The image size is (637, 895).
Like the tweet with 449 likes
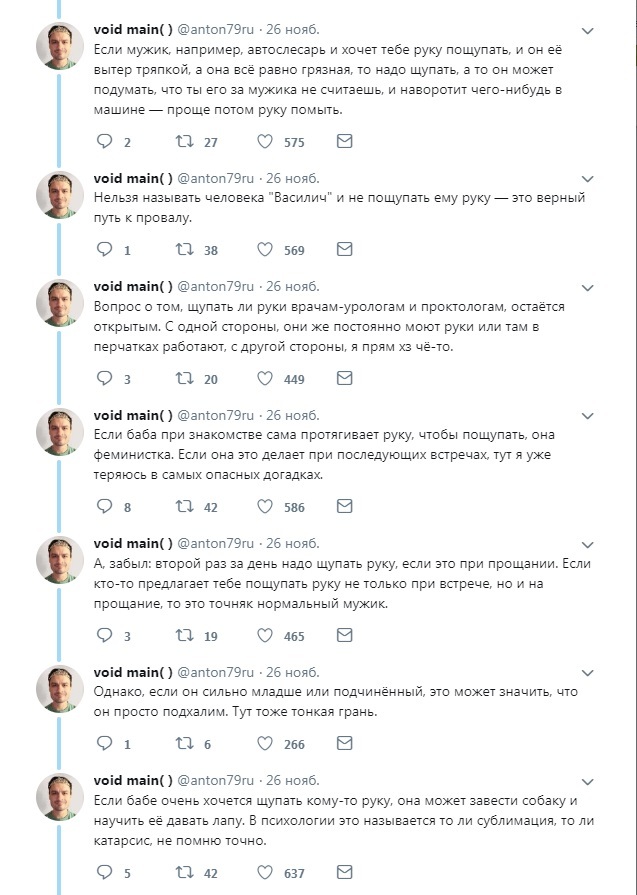pos(265,379)
